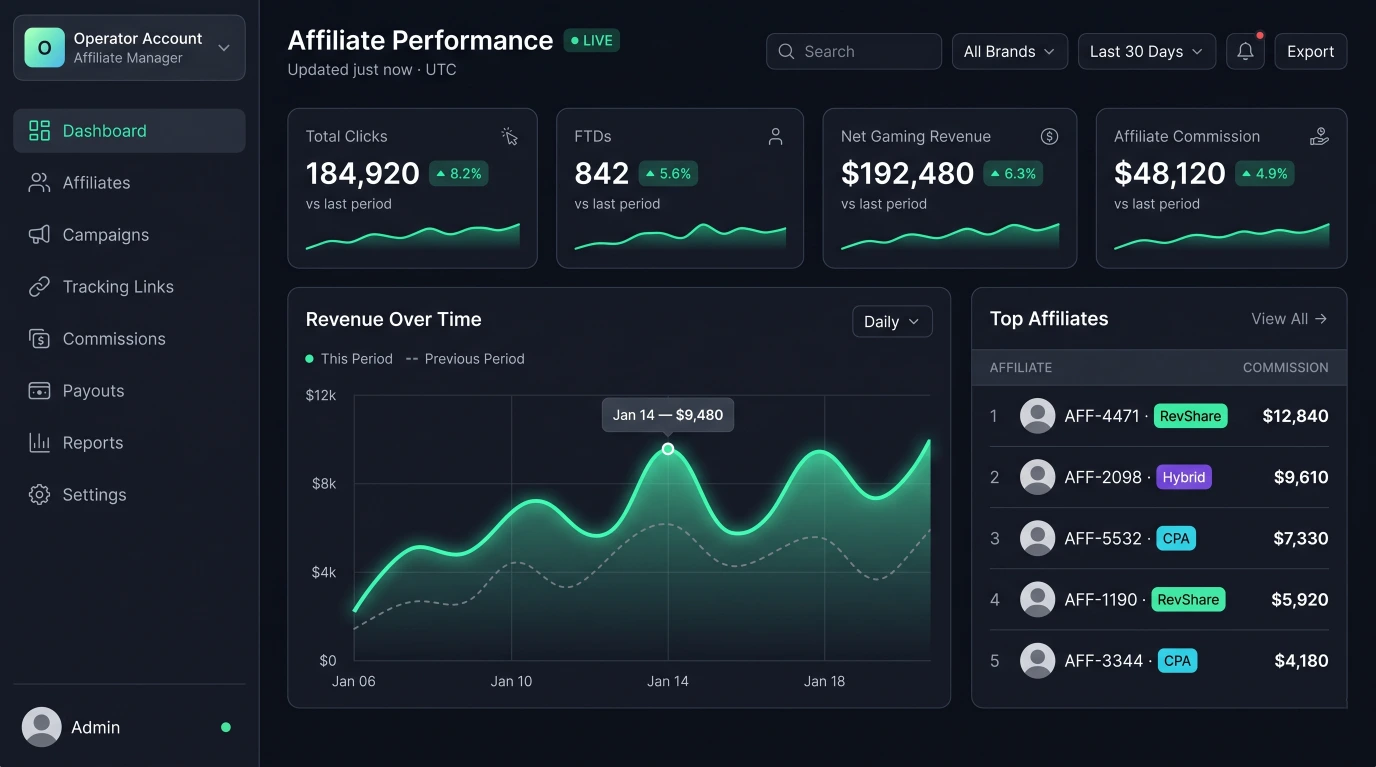Click the Search input field
Image resolution: width=1376 pixels, height=767 pixels.
(x=853, y=52)
